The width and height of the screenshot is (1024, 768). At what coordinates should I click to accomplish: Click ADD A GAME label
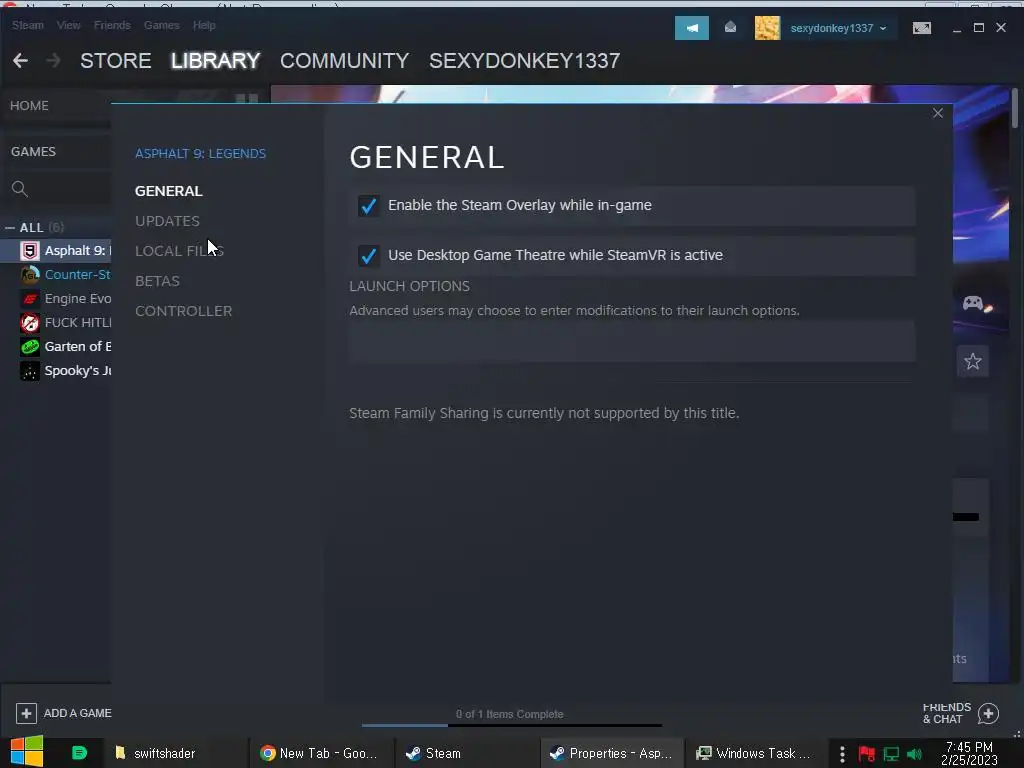pyautogui.click(x=78, y=713)
